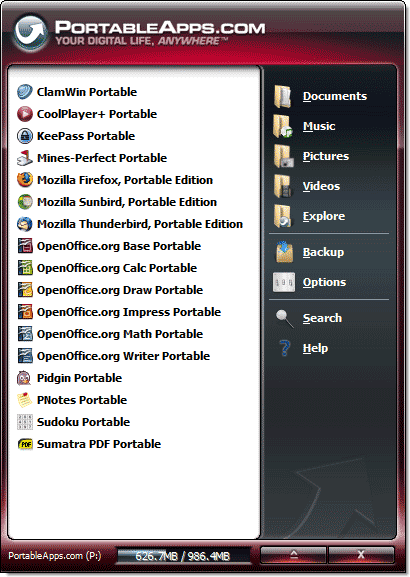Screen dimensions: 410x577
Task: Click the Backup box icon
Action: click(x=284, y=252)
